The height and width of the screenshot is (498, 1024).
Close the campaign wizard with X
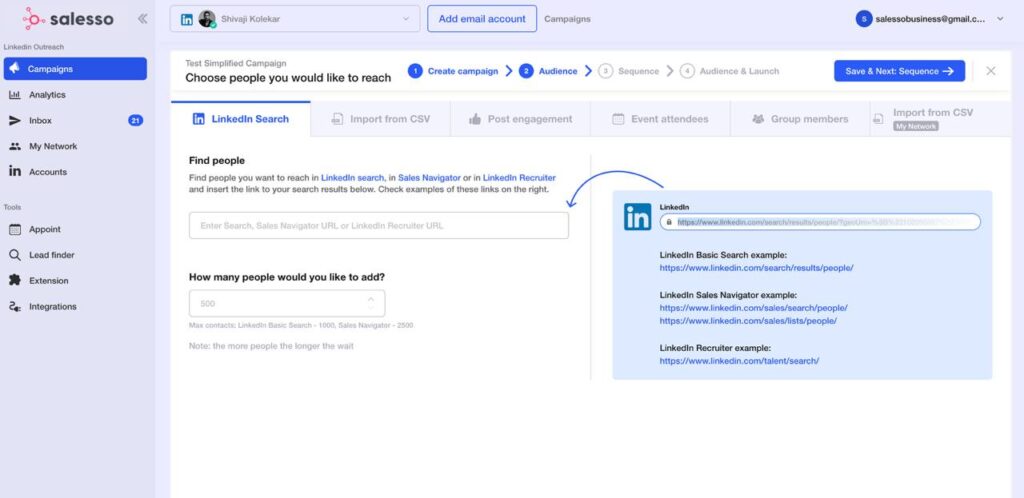click(990, 71)
